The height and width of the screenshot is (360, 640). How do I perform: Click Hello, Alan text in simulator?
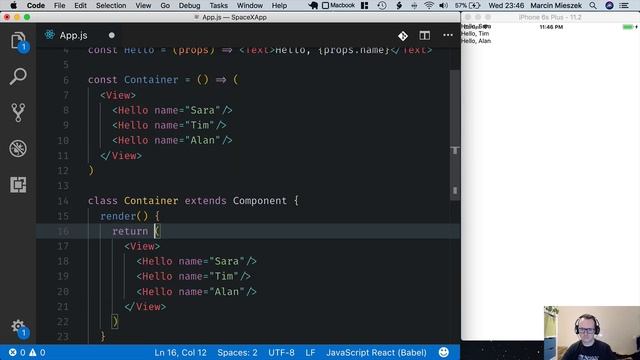click(476, 41)
